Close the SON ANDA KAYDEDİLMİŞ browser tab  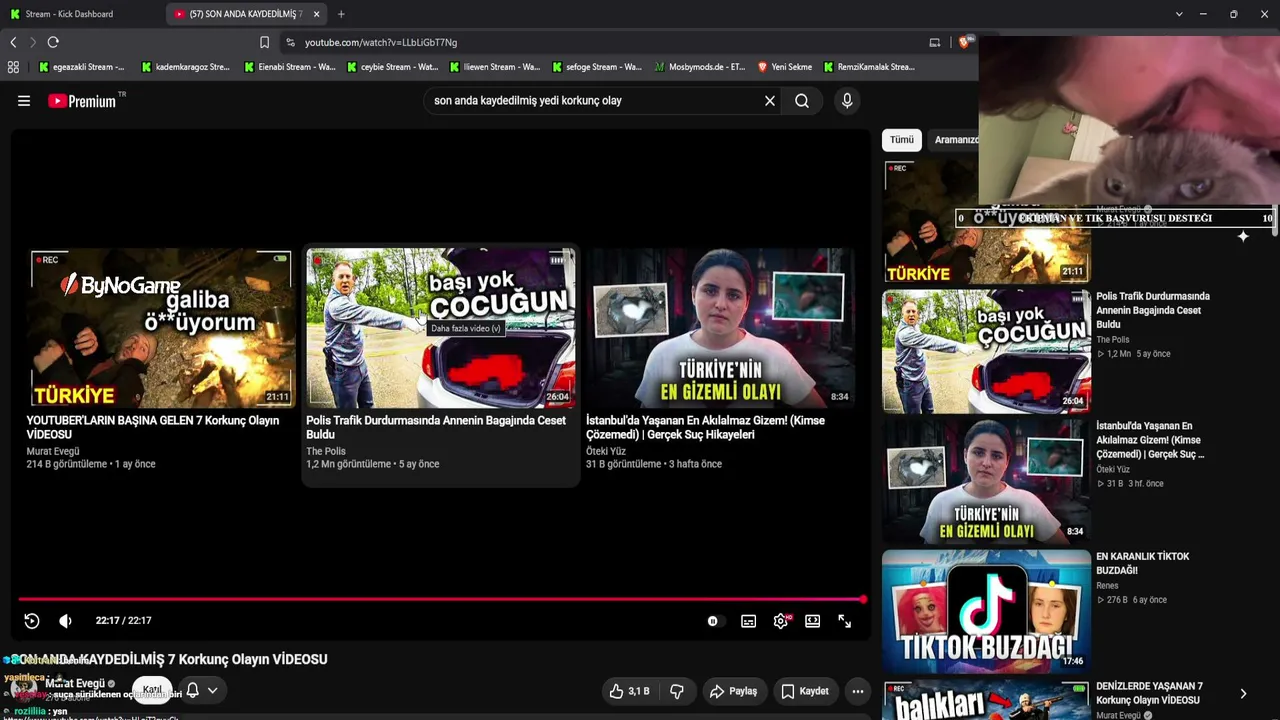tap(317, 14)
